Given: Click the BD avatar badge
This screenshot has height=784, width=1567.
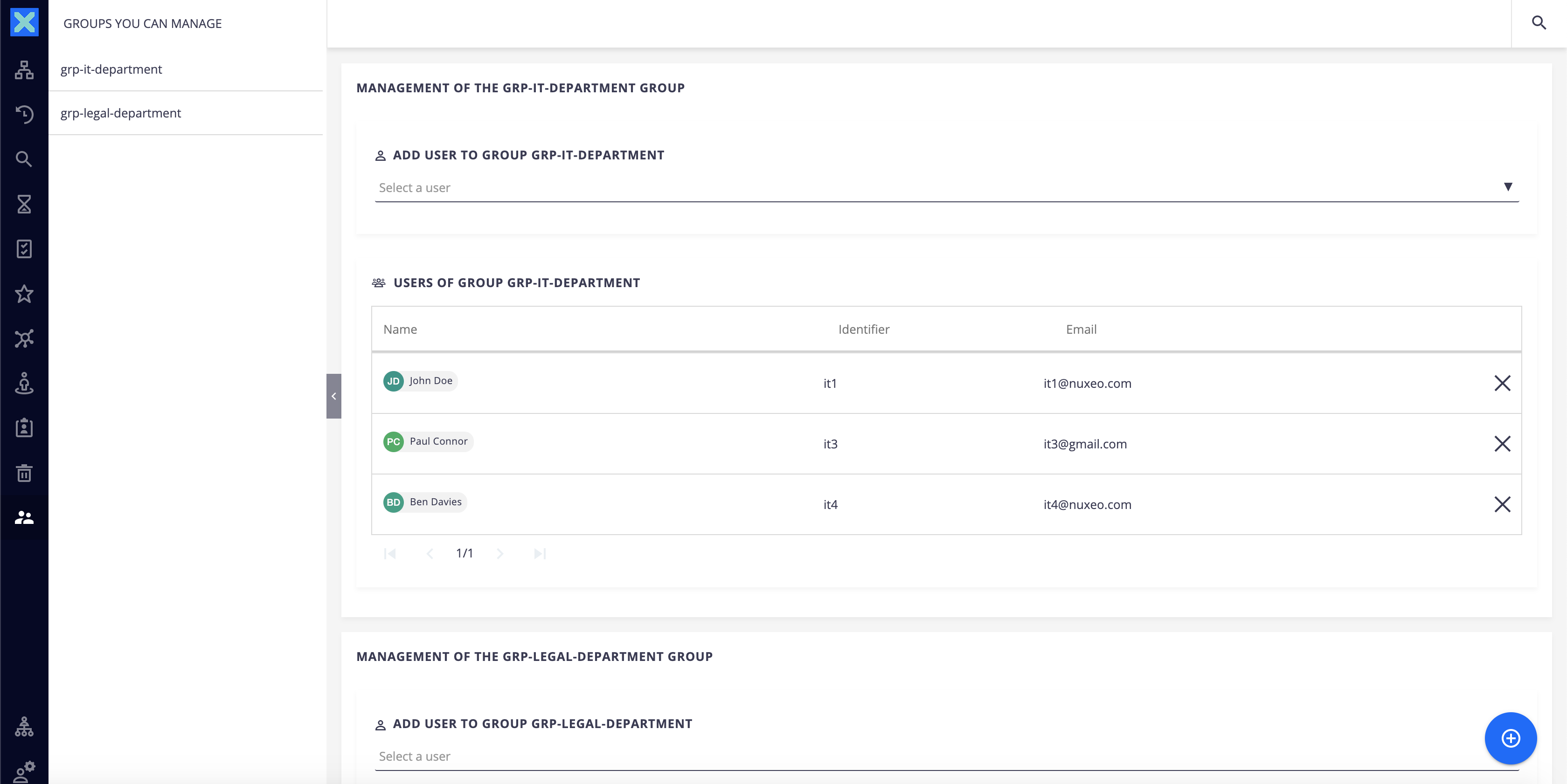Looking at the screenshot, I should [x=394, y=502].
